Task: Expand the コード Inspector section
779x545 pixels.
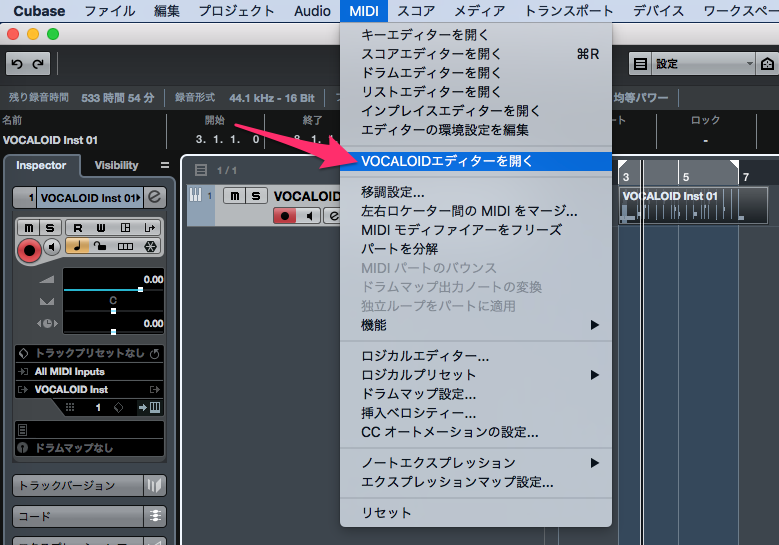Action: click(78, 516)
